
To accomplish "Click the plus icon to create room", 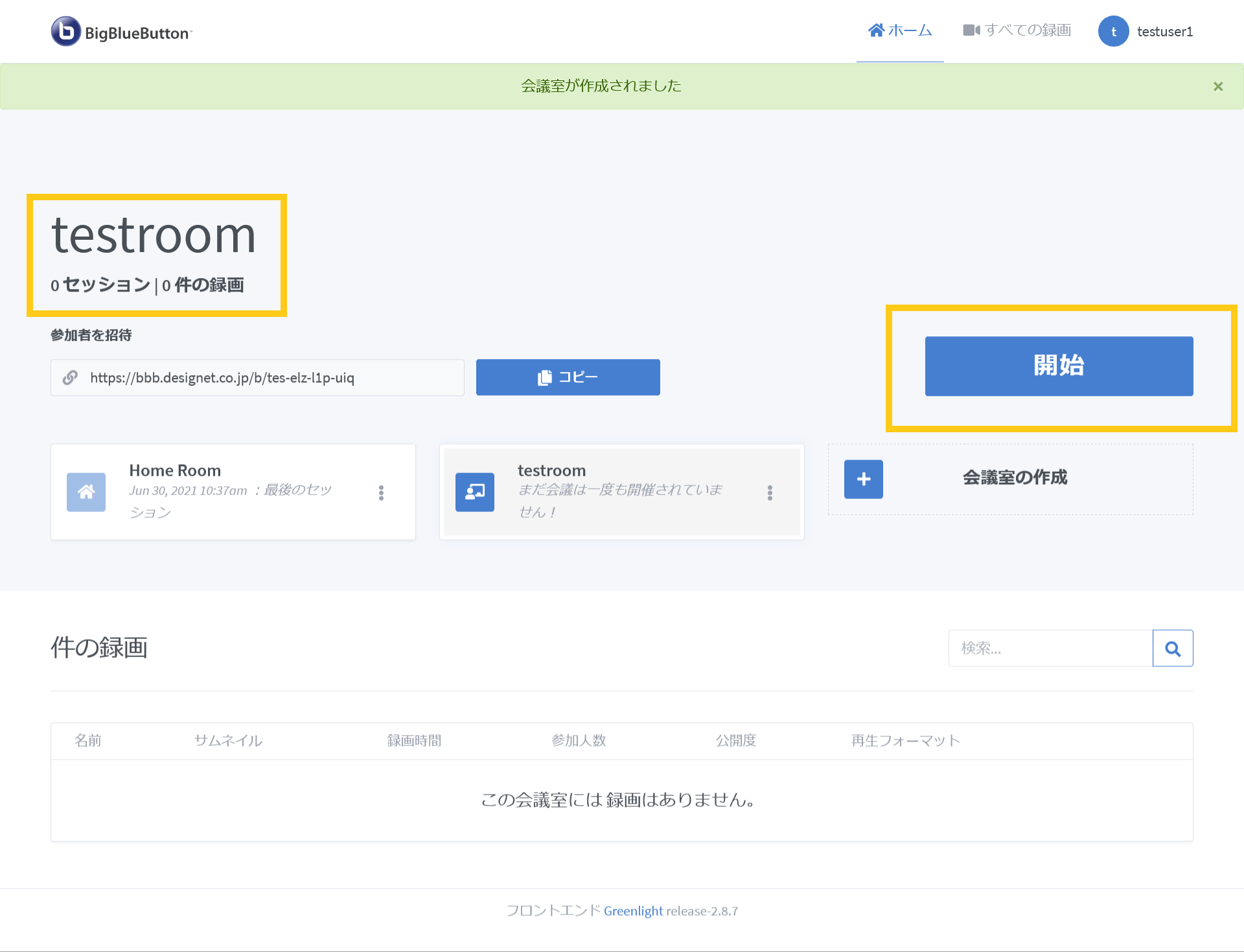I will (863, 479).
